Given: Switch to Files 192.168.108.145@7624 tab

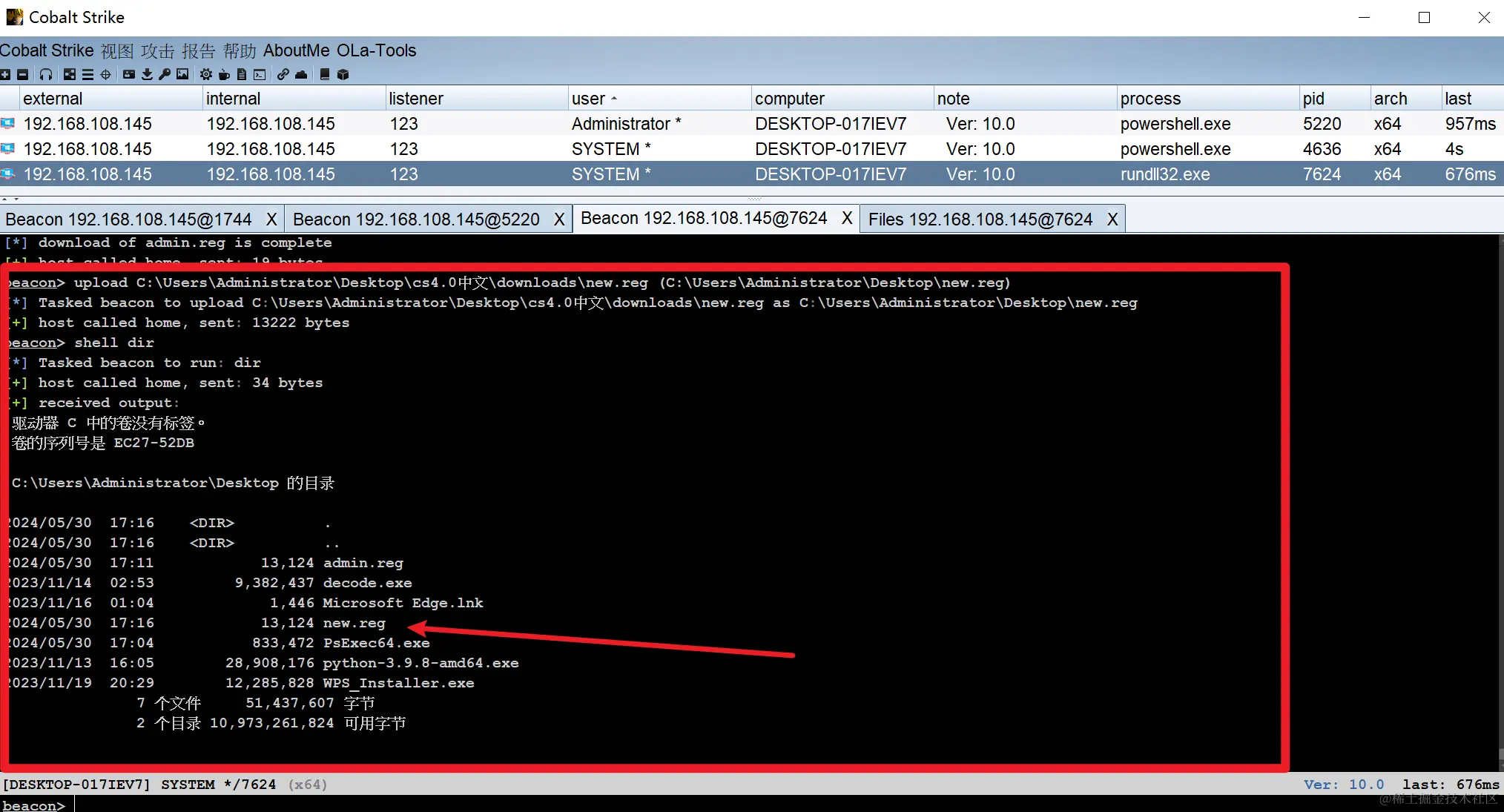Looking at the screenshot, I should click(x=980, y=219).
